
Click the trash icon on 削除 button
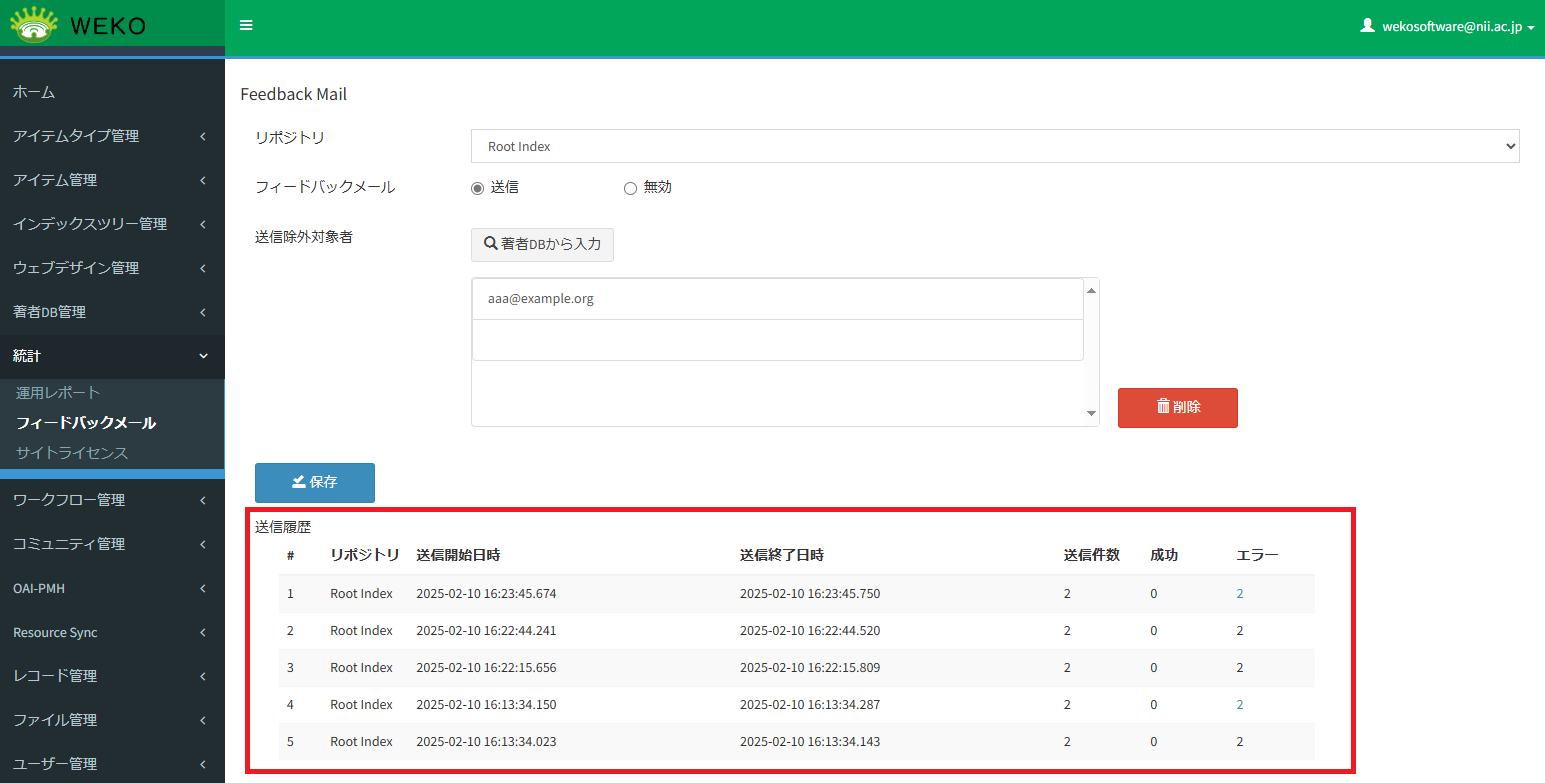coord(1163,406)
